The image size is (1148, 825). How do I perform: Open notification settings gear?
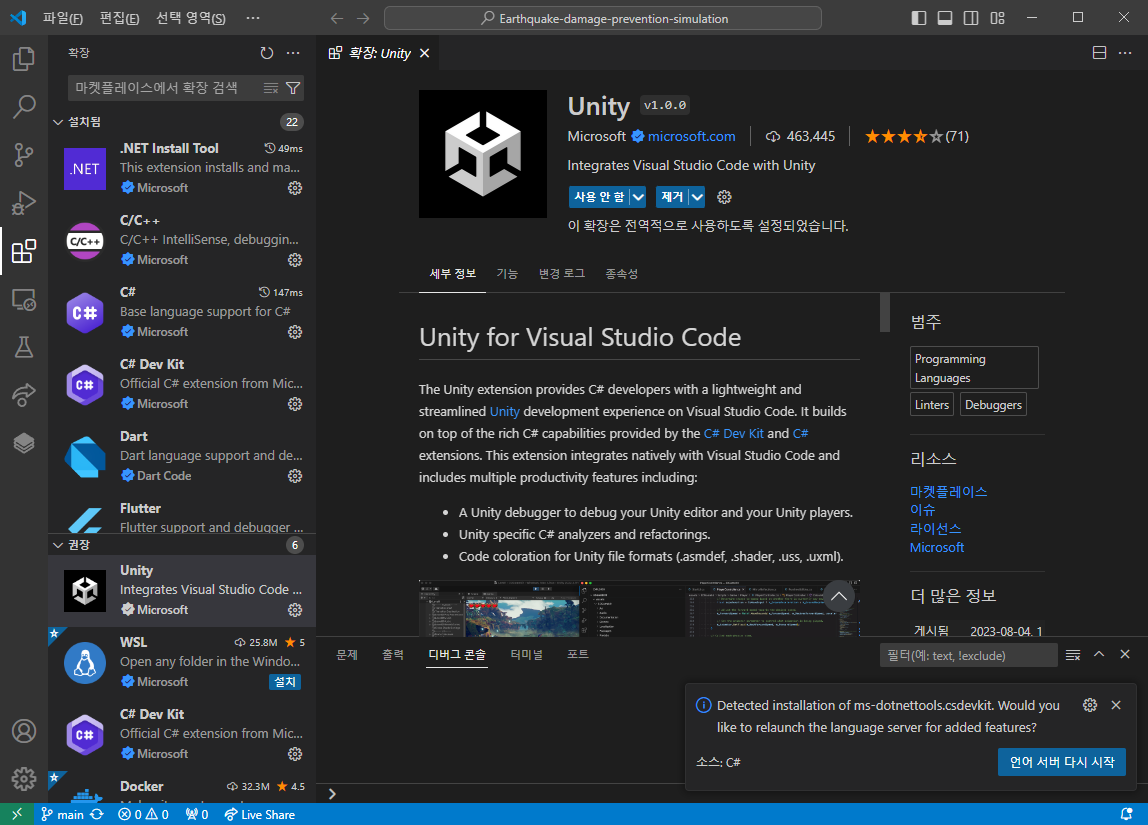tap(1089, 705)
